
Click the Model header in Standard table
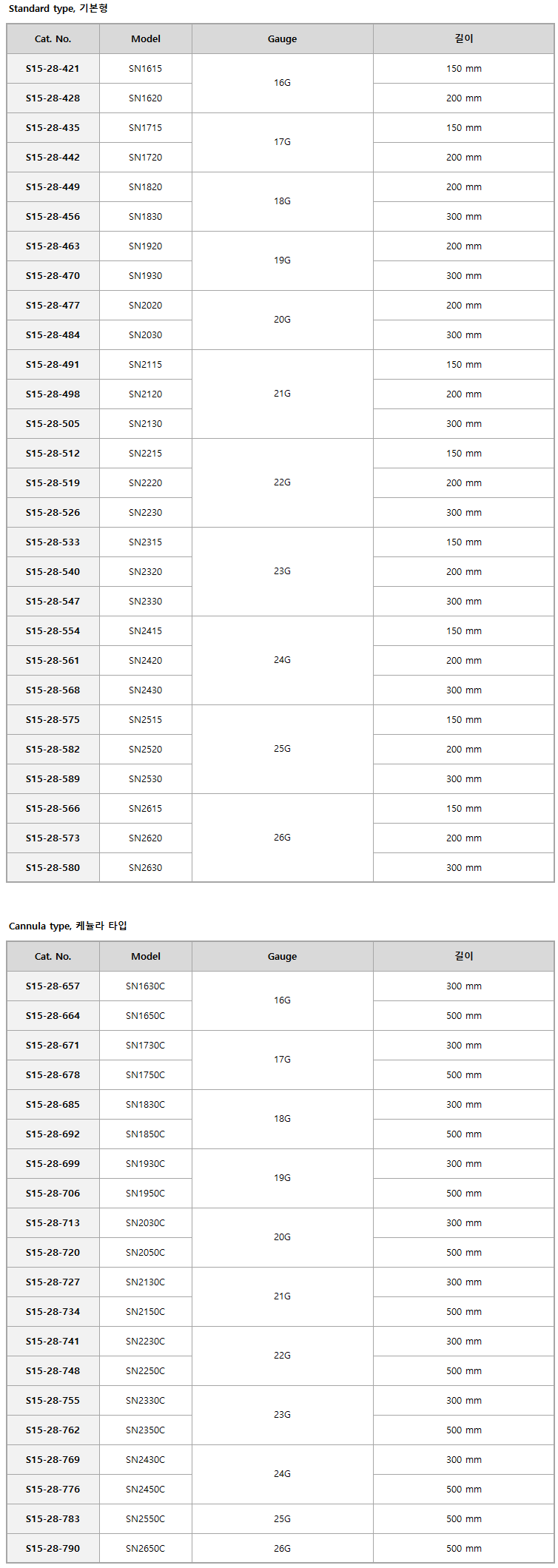coord(146,39)
